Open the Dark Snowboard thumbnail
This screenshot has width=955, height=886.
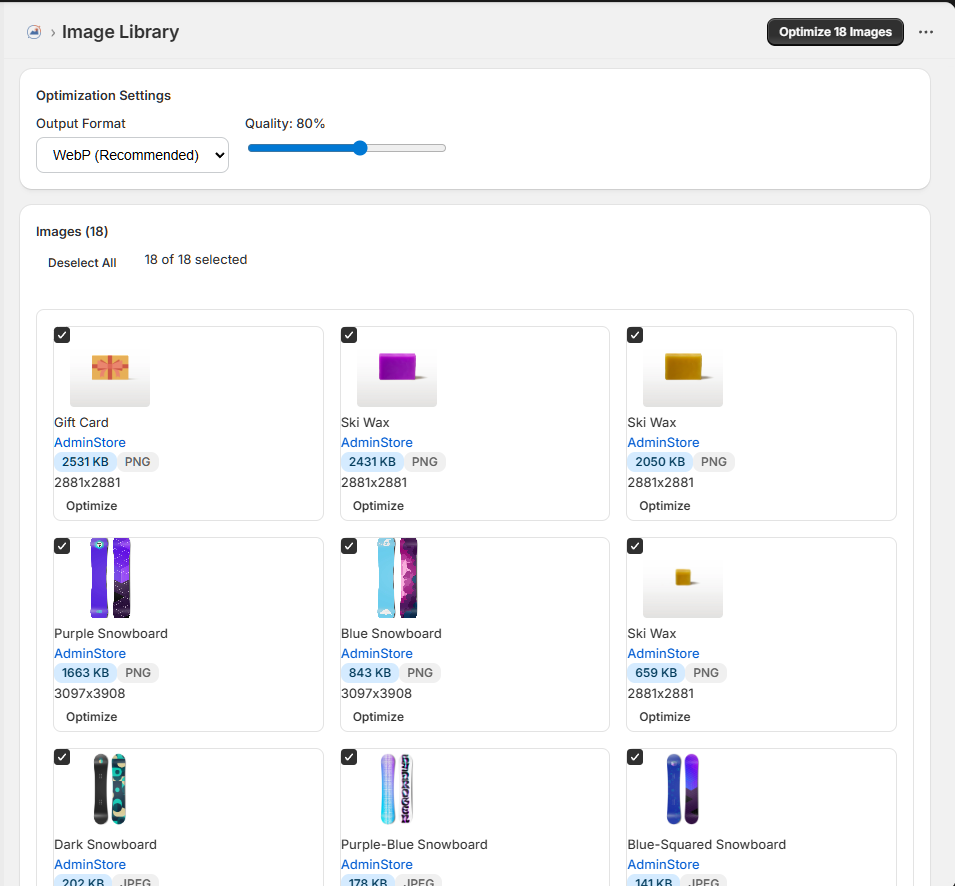(110, 789)
